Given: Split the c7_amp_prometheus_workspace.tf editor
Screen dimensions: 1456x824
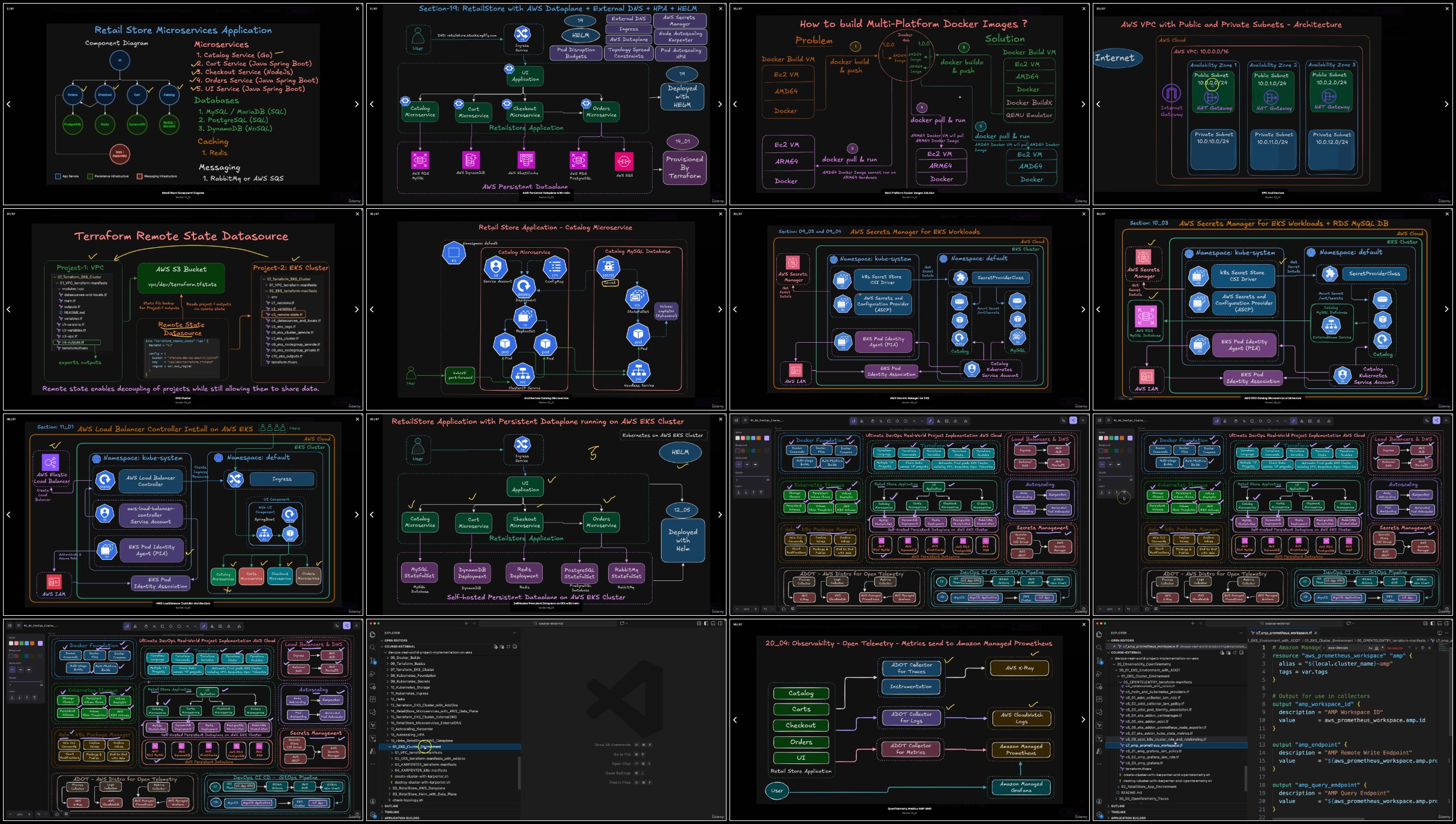Looking at the screenshot, I should point(1439,633).
